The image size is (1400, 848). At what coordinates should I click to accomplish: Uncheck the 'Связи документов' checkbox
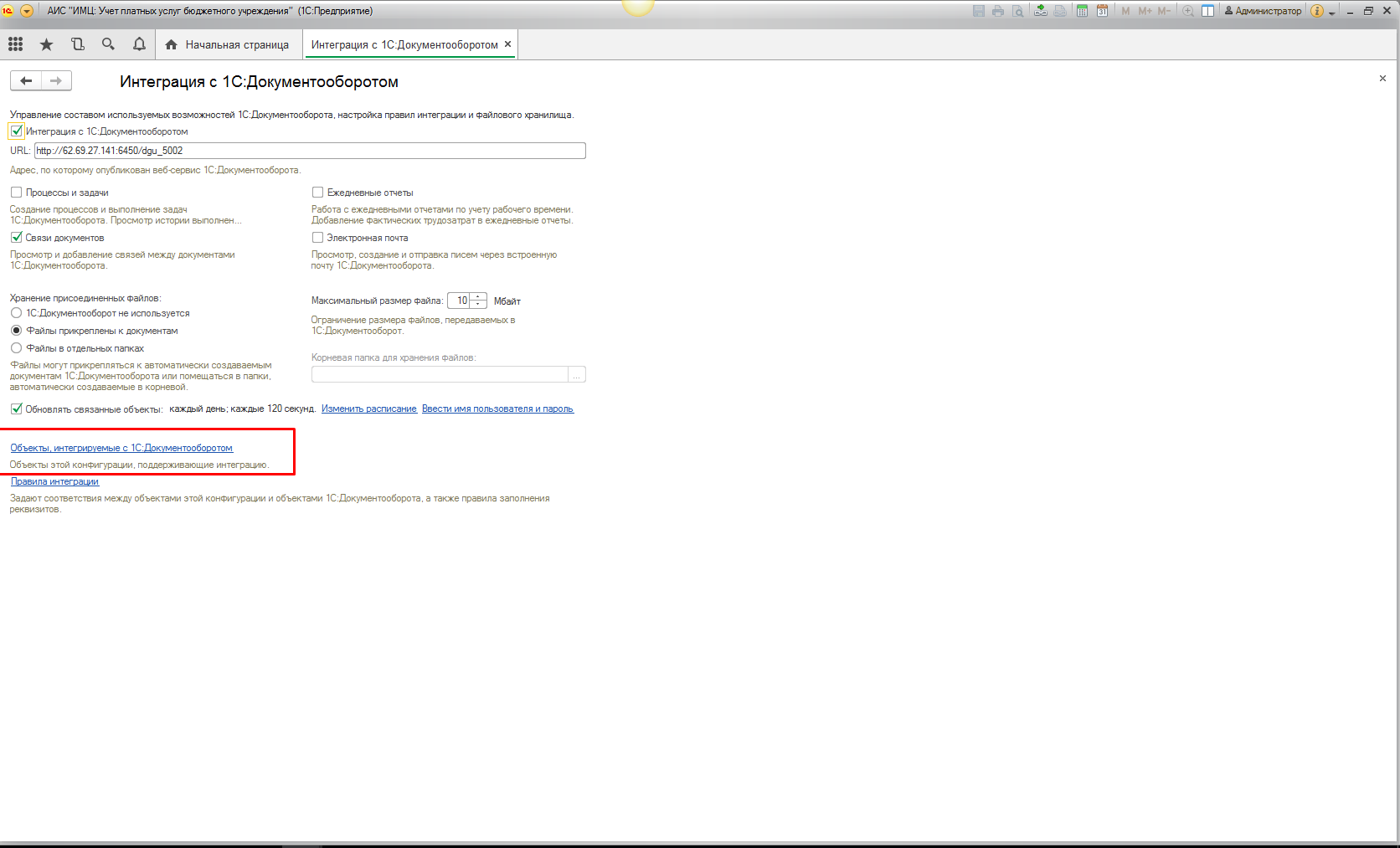pos(16,238)
